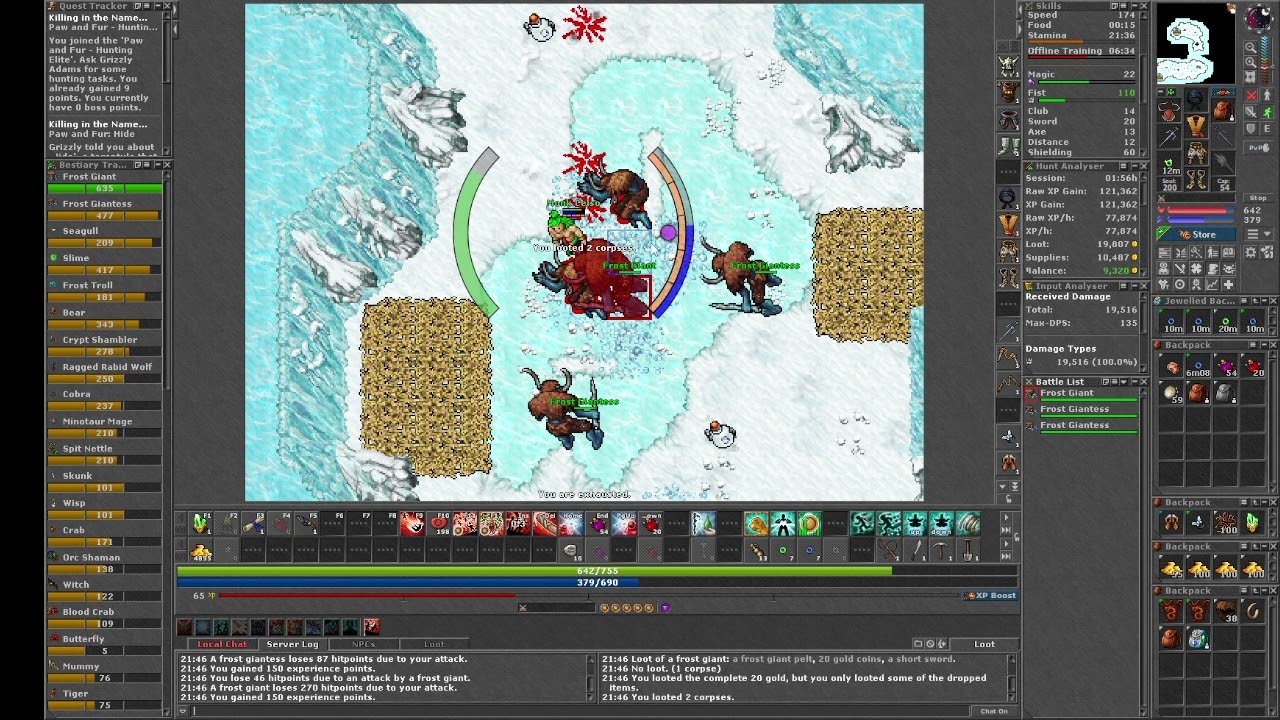The image size is (1280, 720).
Task: Open the Loot tab in left console
Action: point(434,644)
